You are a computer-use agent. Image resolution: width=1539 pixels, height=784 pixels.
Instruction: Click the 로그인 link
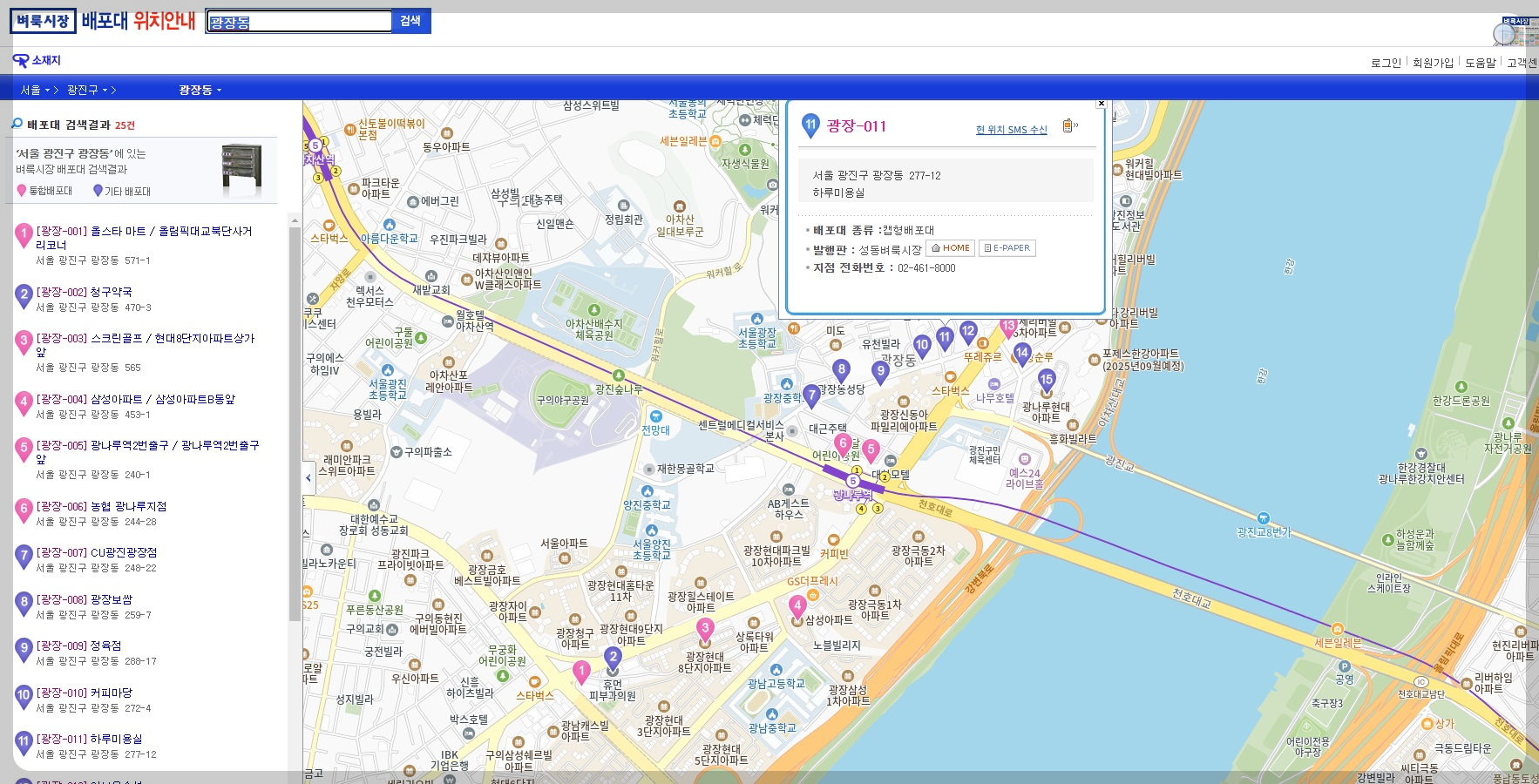click(1386, 63)
